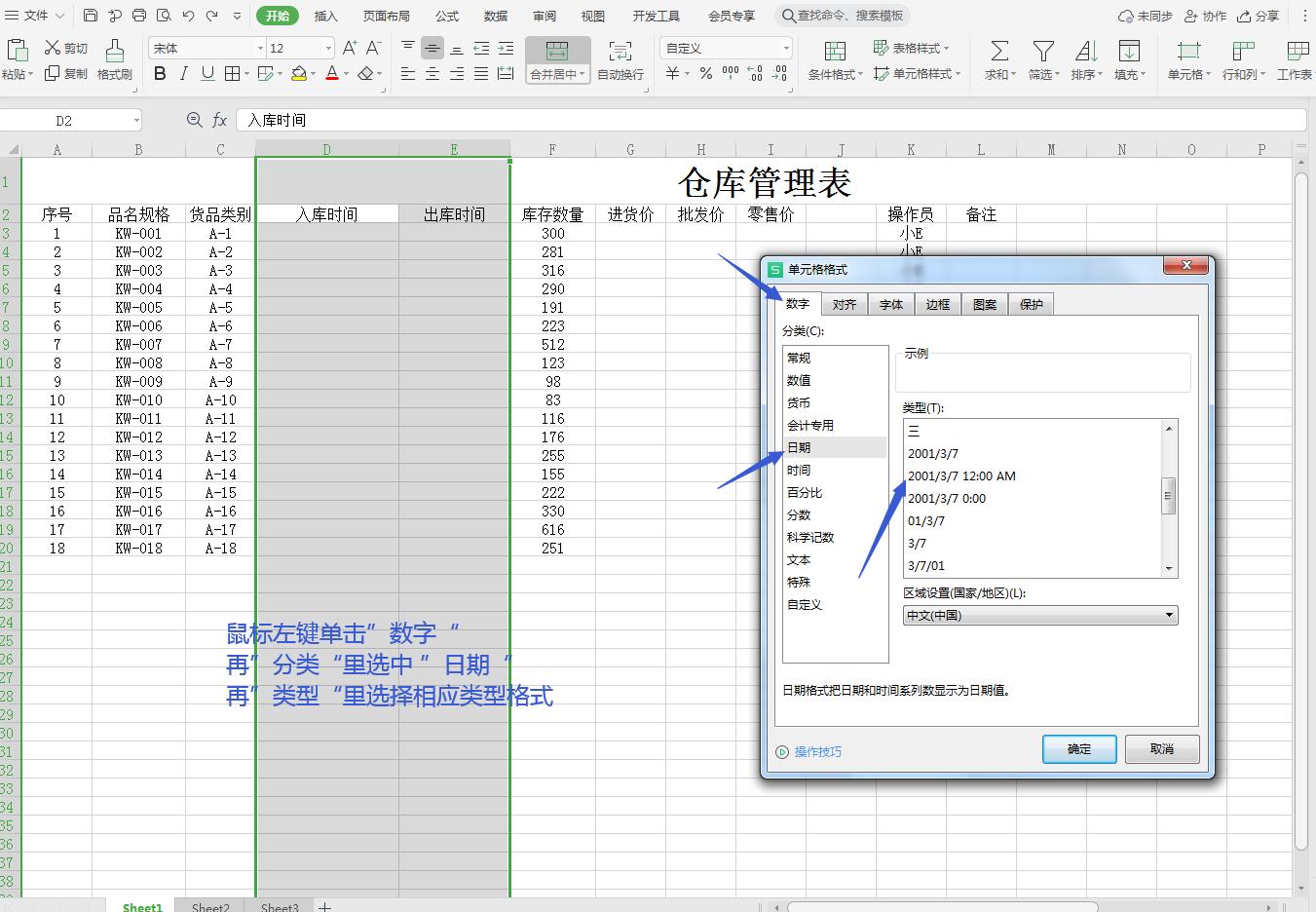Select 日期 in the category list

pyautogui.click(x=800, y=447)
